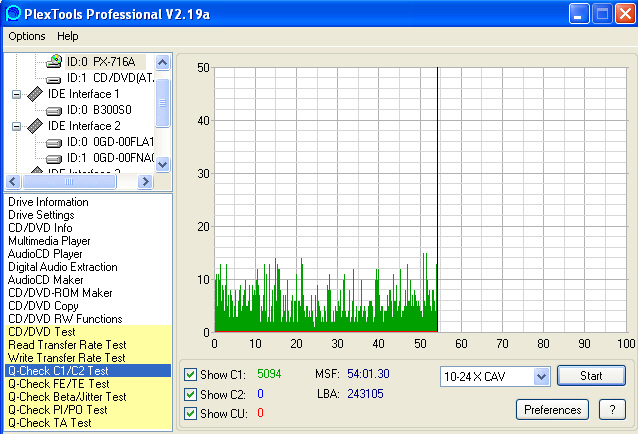Click the LBA value 243105
This screenshot has height=434, width=638.
point(365,394)
